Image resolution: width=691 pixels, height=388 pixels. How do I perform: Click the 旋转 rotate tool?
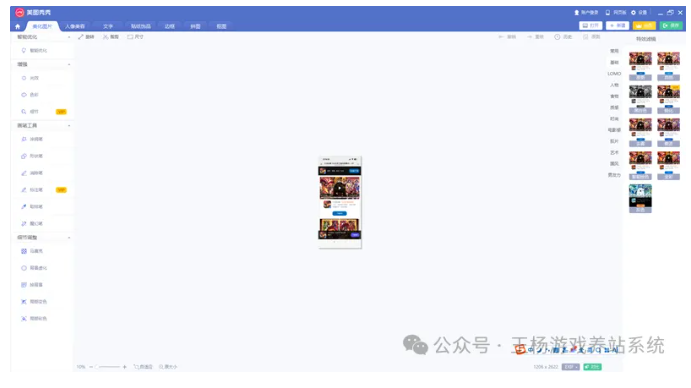click(86, 37)
